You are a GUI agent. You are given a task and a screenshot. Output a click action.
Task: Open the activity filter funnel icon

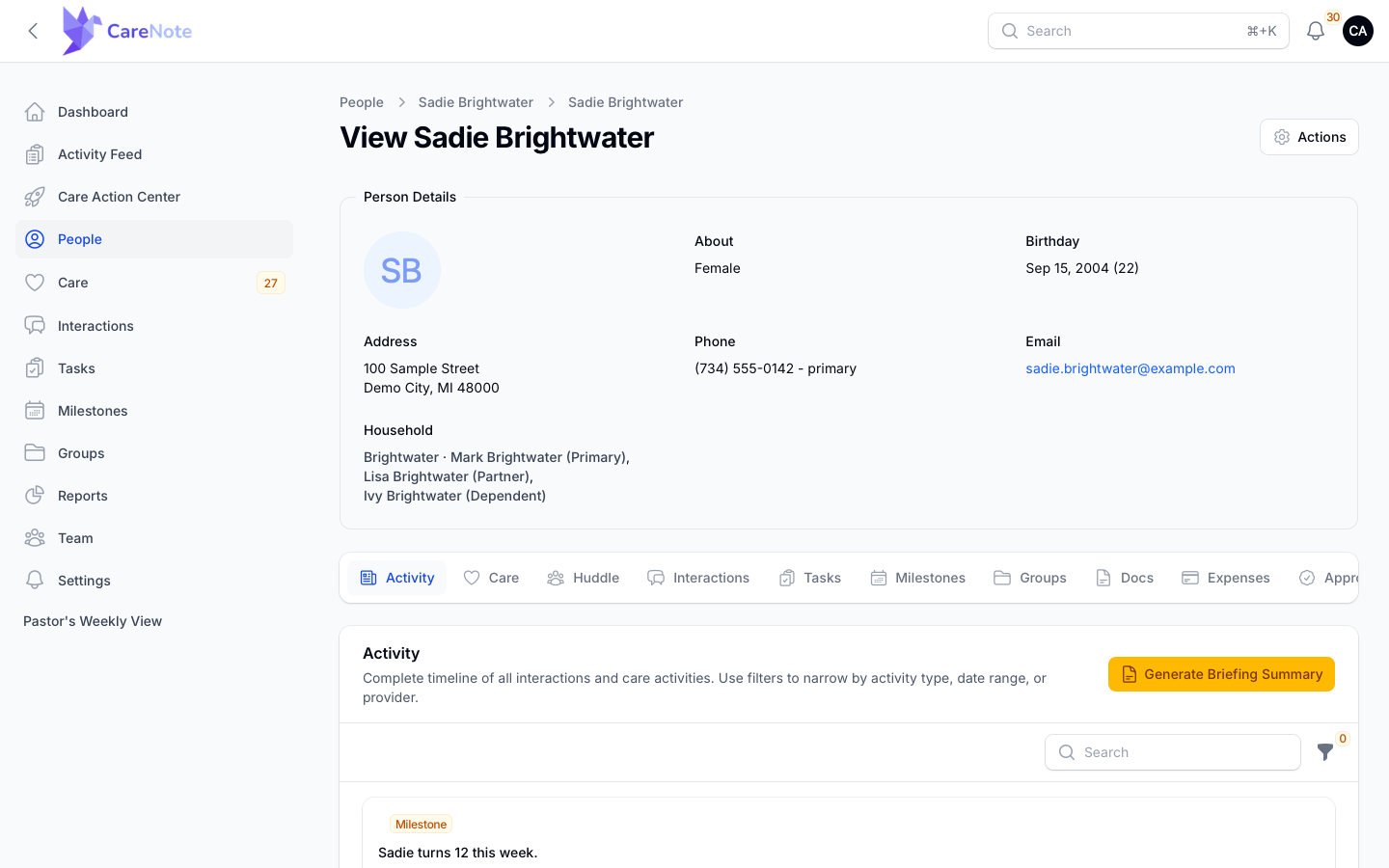(1325, 752)
